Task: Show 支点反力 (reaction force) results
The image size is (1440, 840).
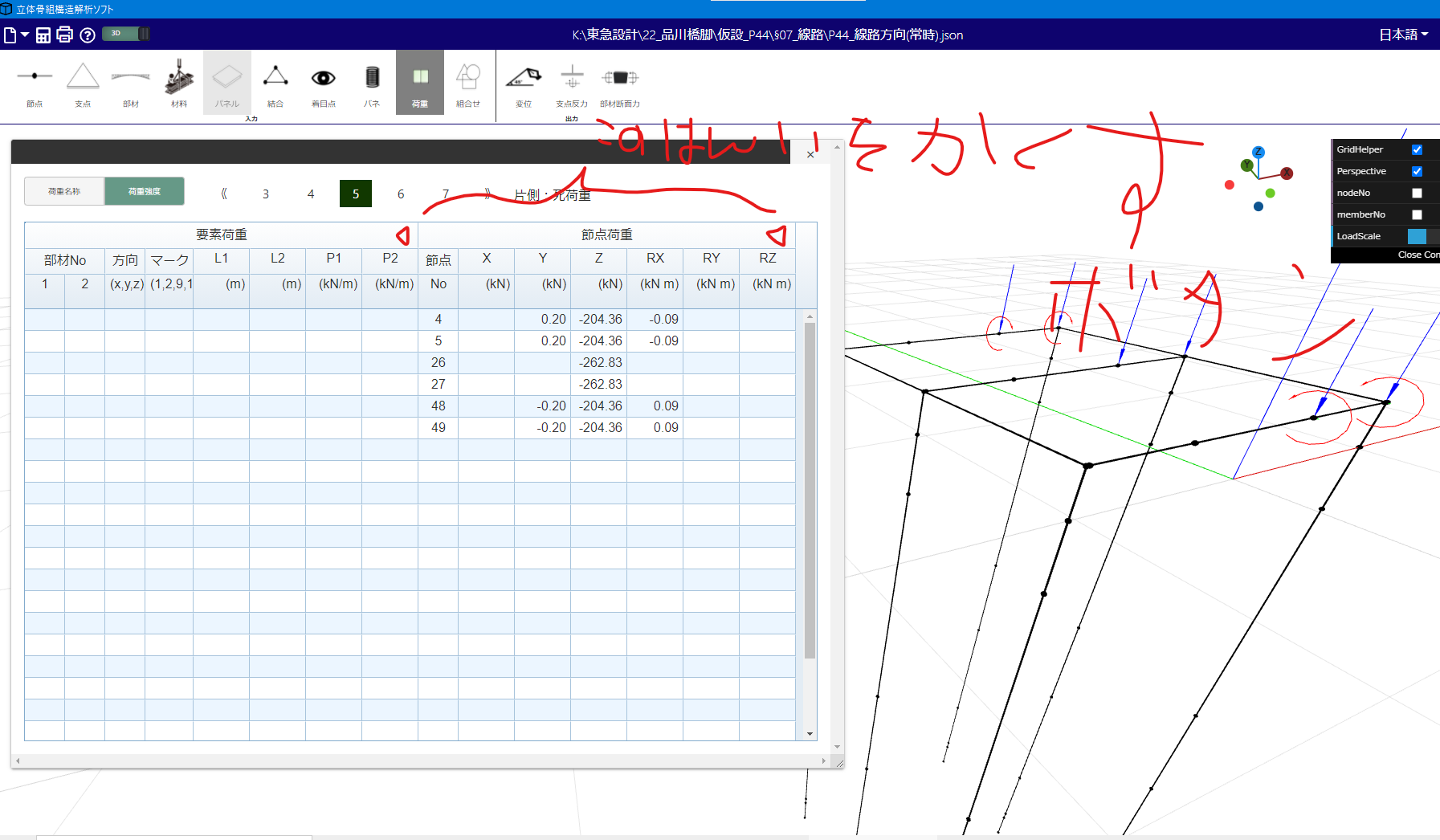Action: click(572, 83)
